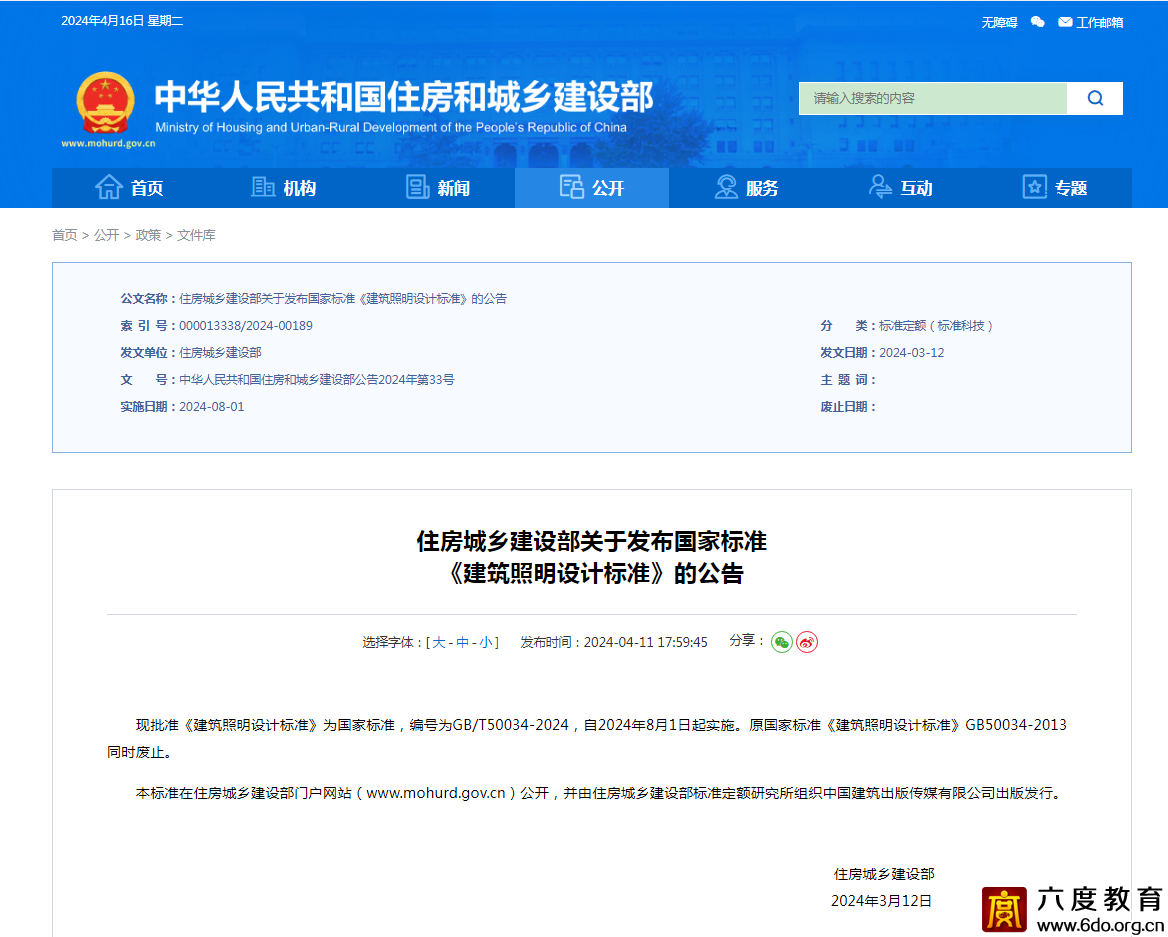Go to 新闻 news tab
The height and width of the screenshot is (937, 1168).
(x=438, y=188)
